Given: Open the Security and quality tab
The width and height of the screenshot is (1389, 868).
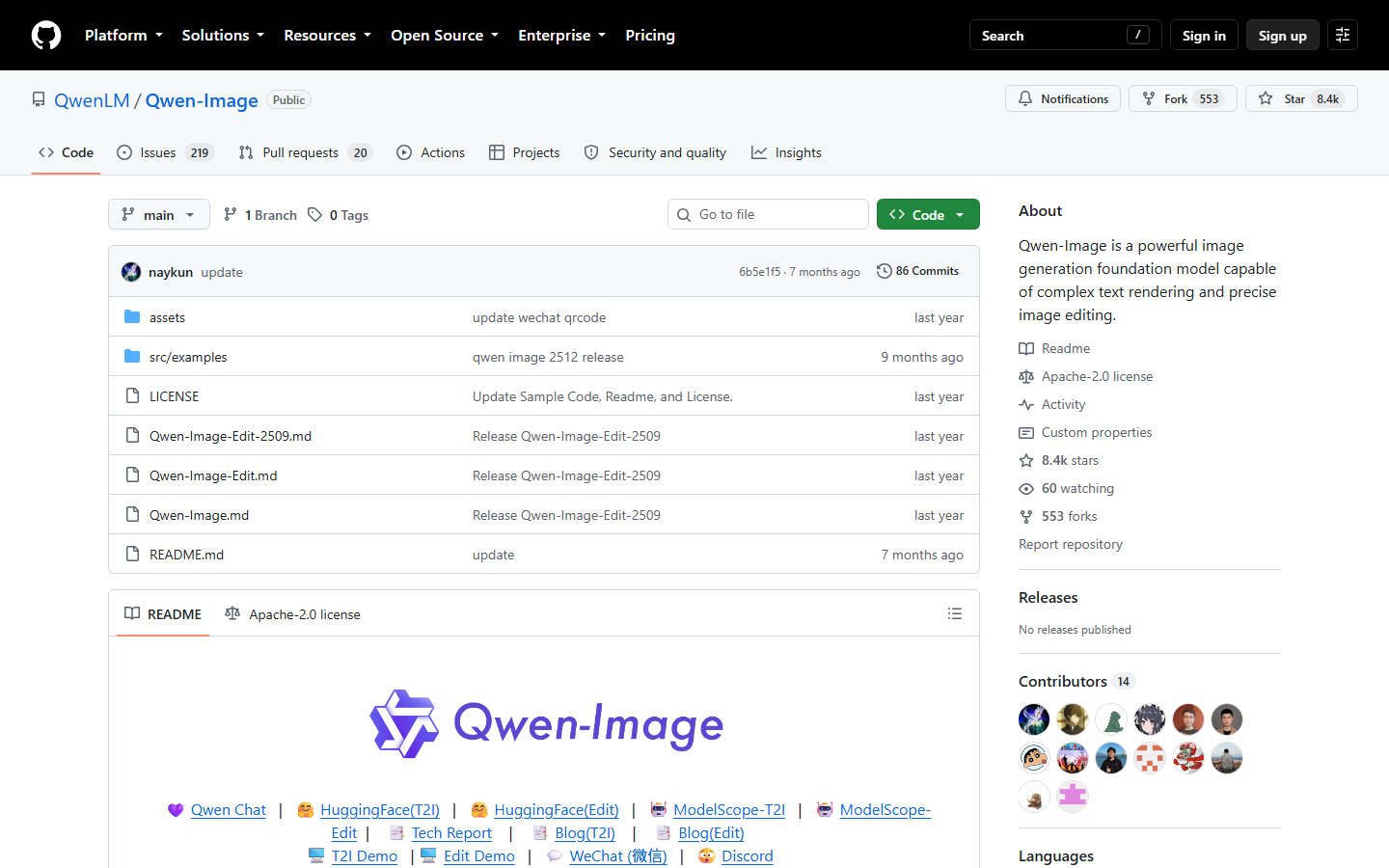Looking at the screenshot, I should click(x=656, y=152).
